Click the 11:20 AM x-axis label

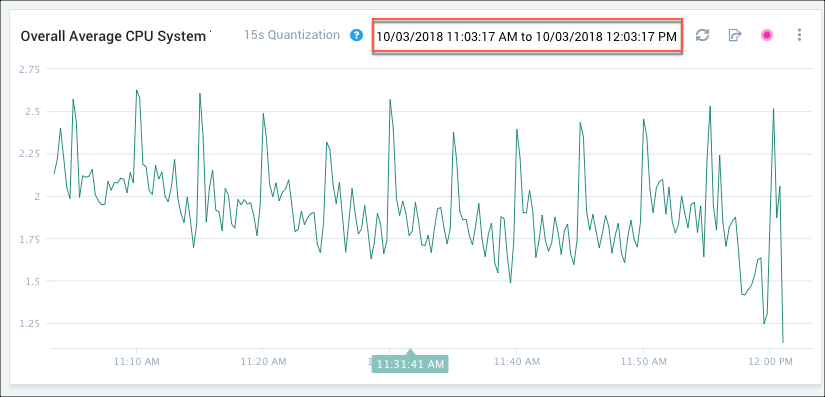[x=263, y=361]
